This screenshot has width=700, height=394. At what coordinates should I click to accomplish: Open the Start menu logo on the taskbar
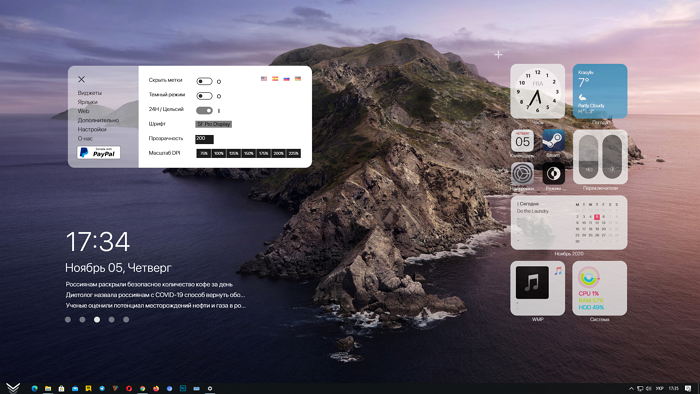click(x=13, y=388)
